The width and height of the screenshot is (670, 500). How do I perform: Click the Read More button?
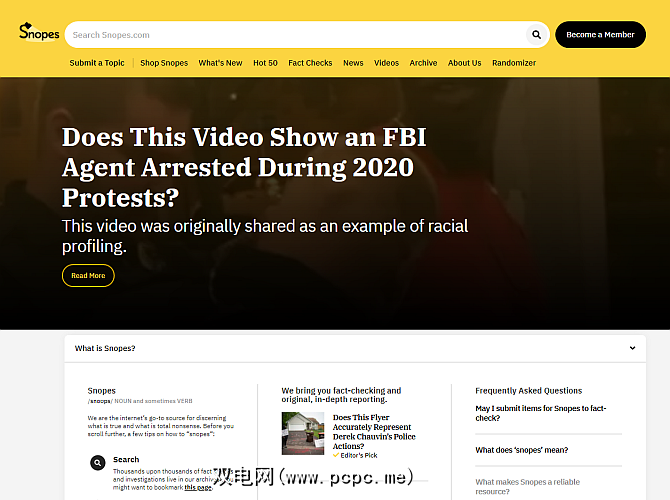[x=88, y=275]
